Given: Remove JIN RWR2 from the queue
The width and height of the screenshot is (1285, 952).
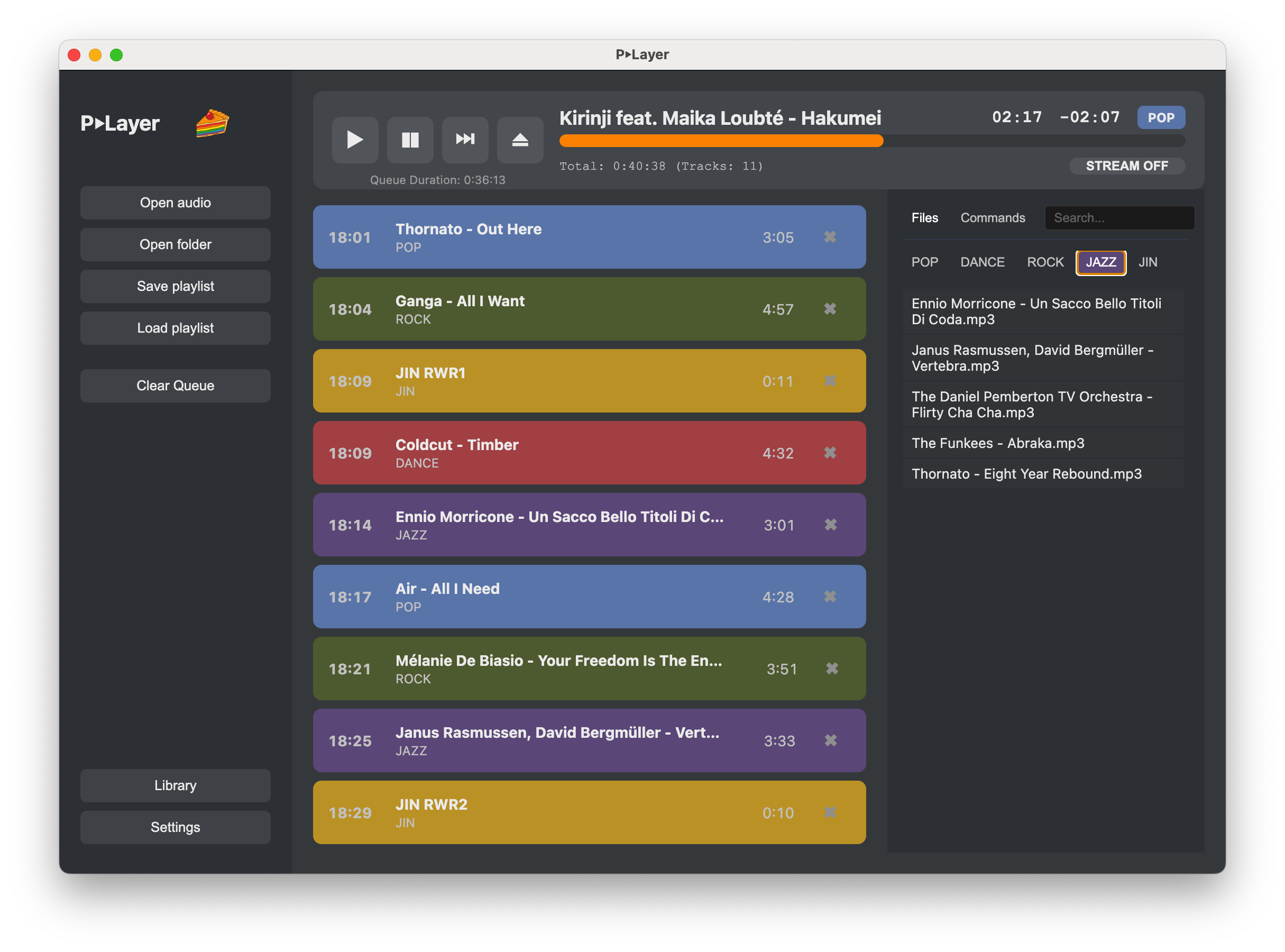Looking at the screenshot, I should pyautogui.click(x=830, y=812).
